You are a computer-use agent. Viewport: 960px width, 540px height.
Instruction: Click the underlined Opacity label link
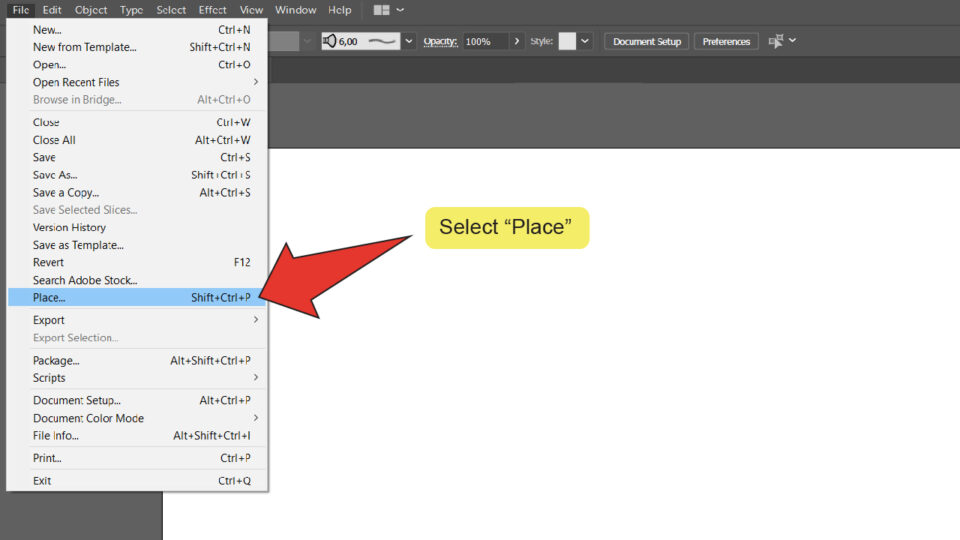440,41
